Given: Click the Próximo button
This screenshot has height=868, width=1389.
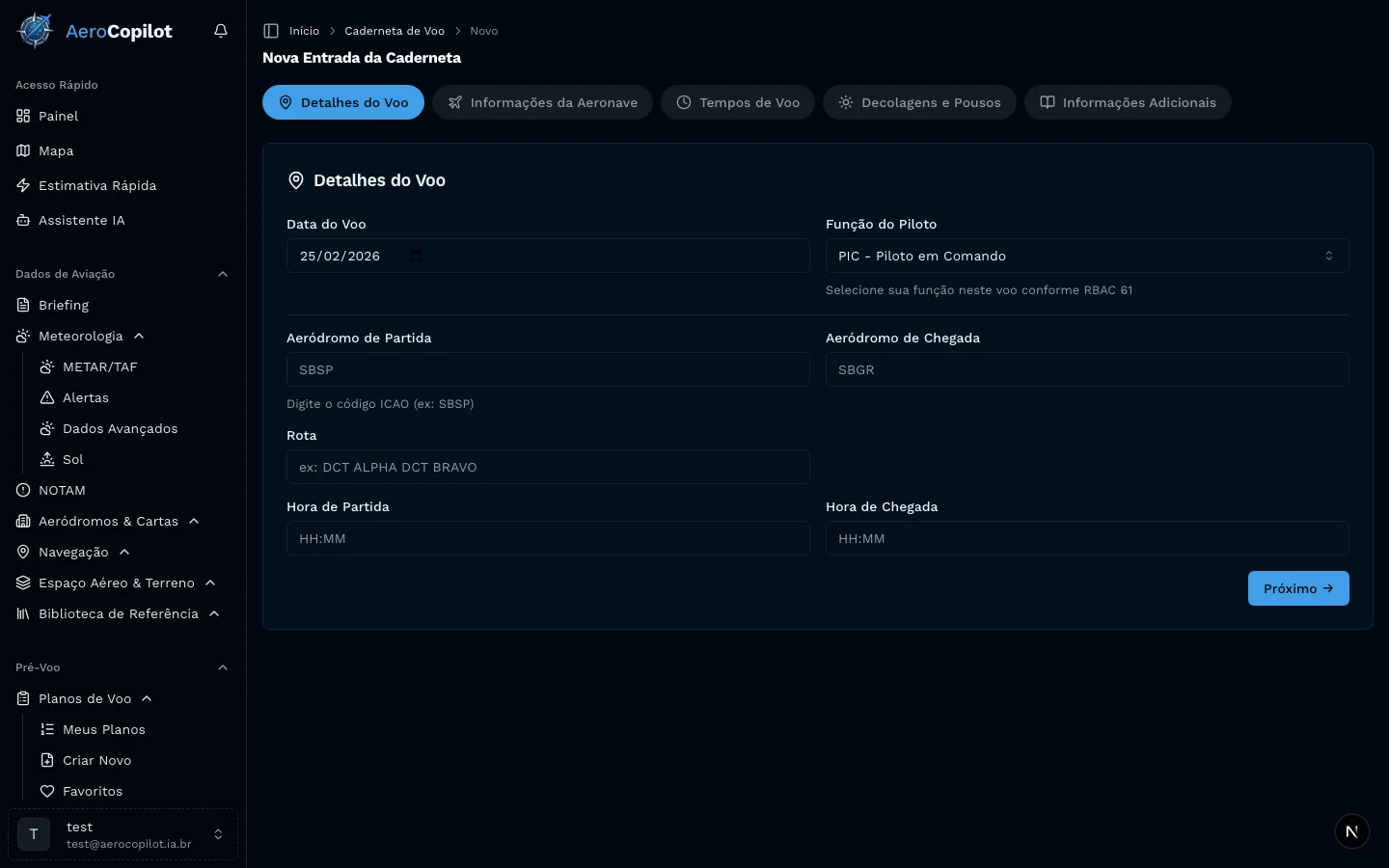Looking at the screenshot, I should (1297, 588).
